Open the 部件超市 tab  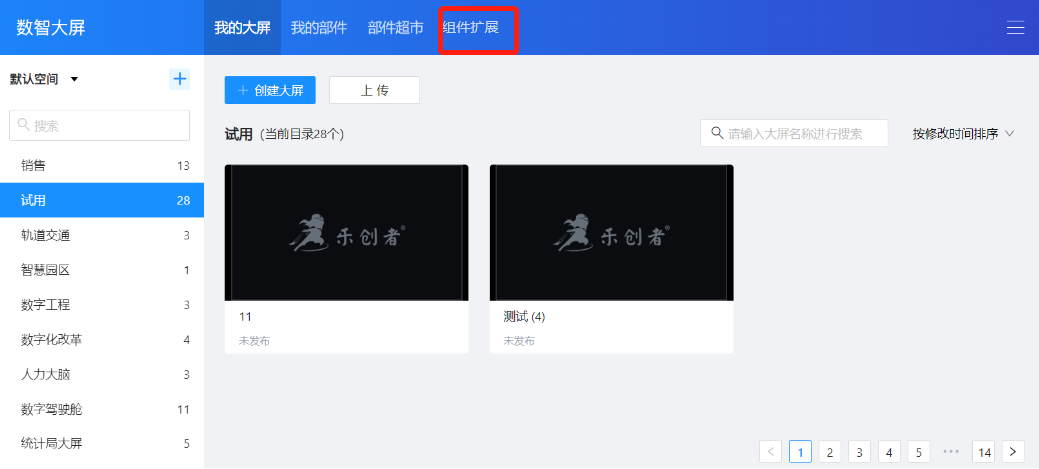click(396, 28)
